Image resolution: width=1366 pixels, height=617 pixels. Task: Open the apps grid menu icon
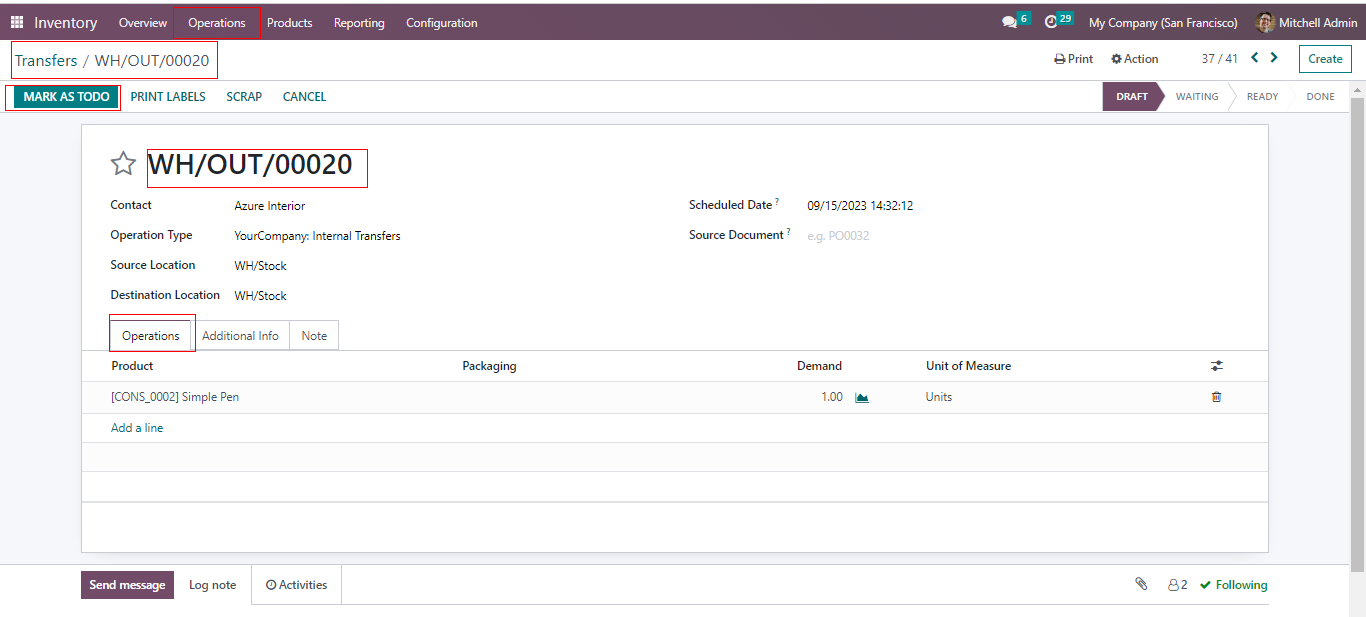click(x=17, y=22)
